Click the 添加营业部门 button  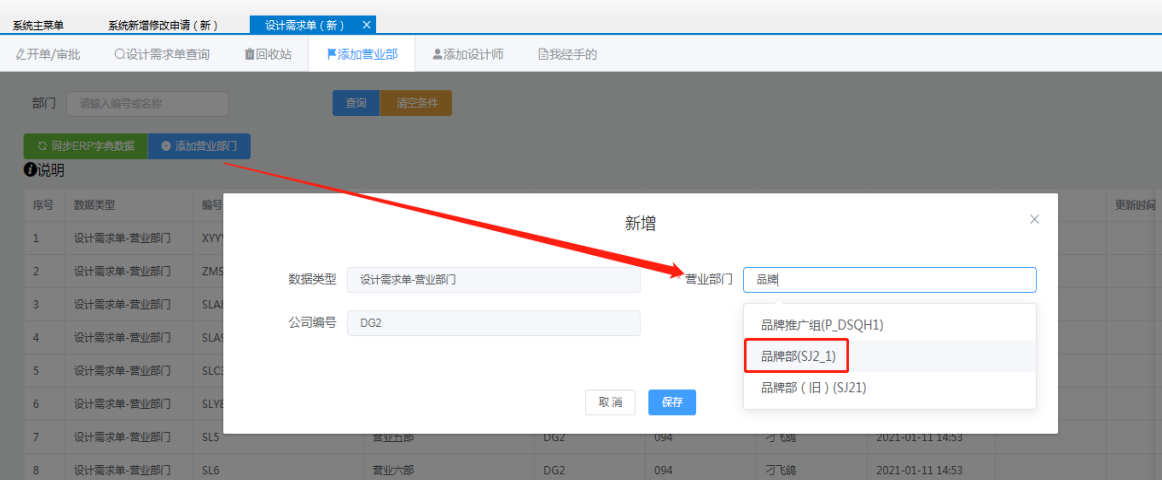(x=199, y=146)
